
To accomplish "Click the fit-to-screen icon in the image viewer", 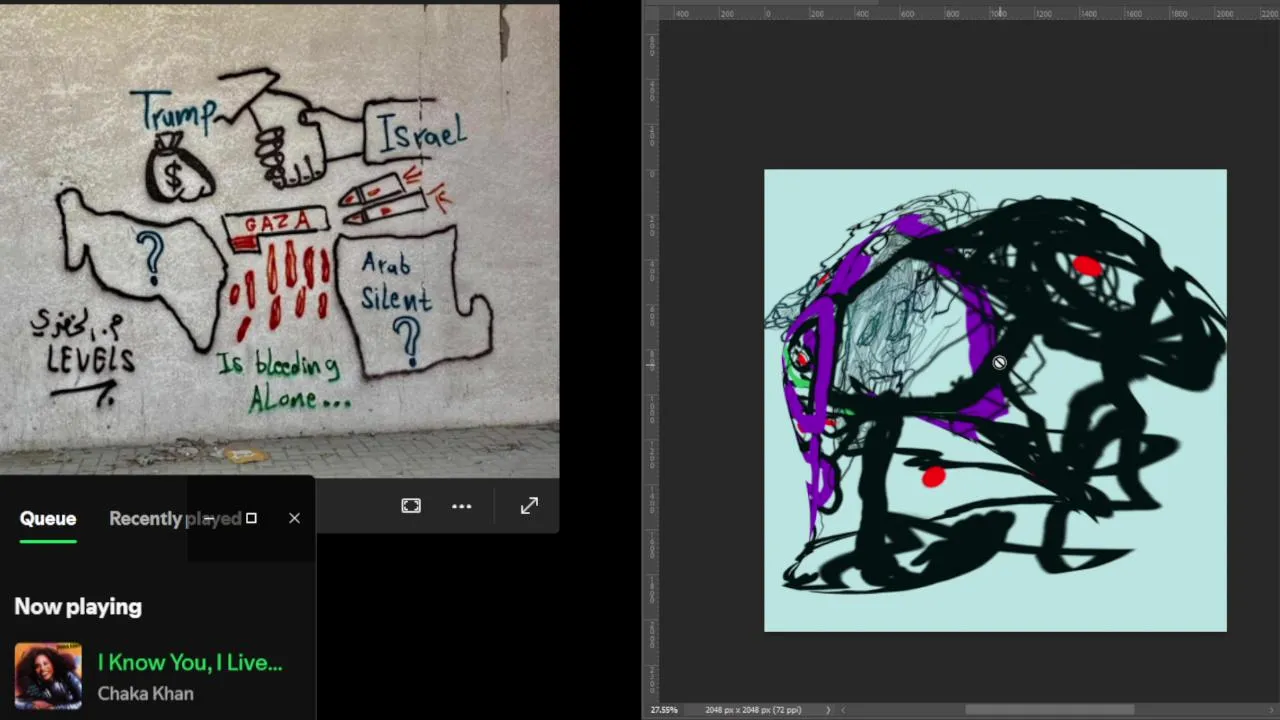I will point(411,506).
